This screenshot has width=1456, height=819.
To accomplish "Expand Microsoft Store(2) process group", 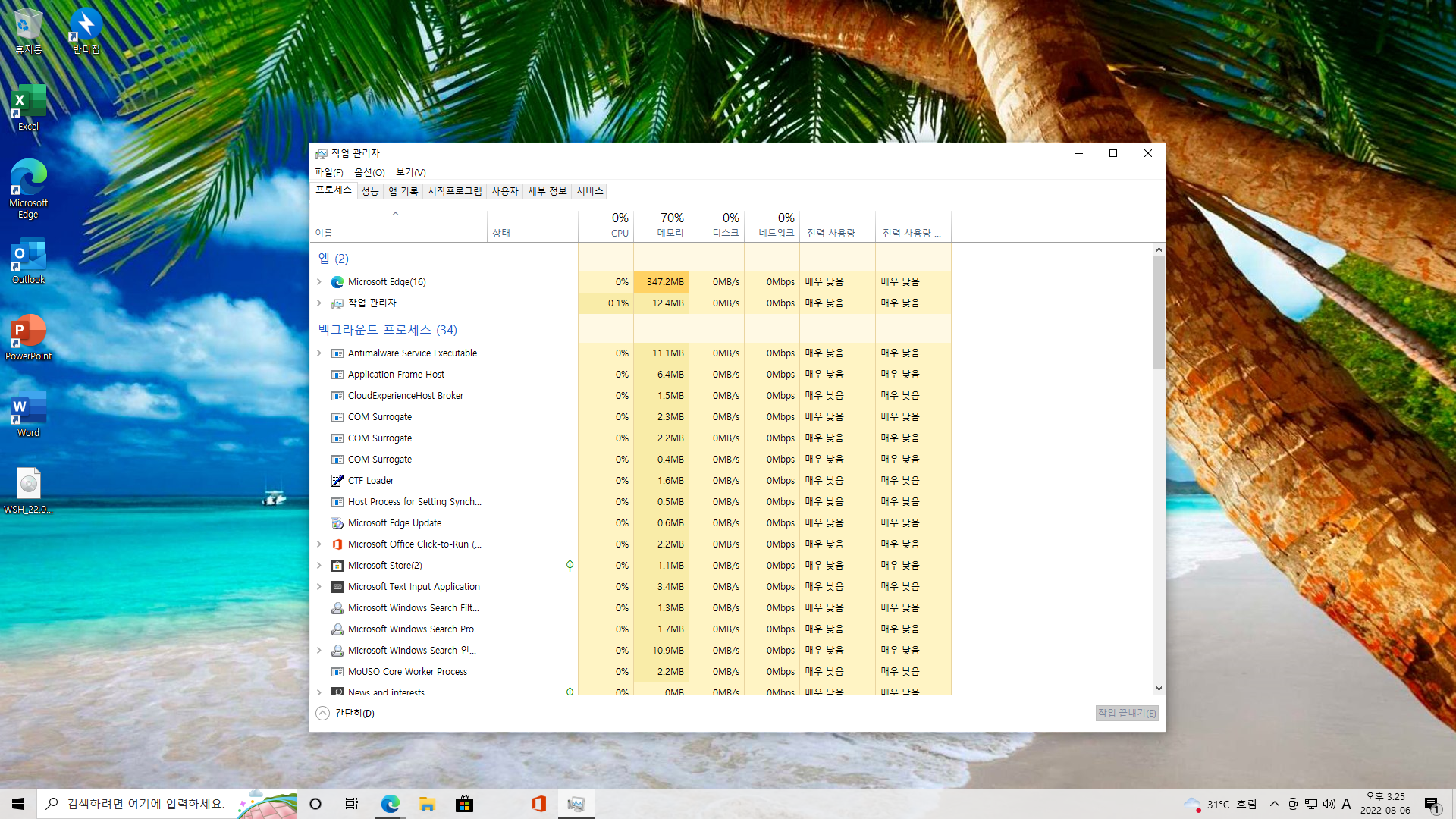I will tap(318, 566).
